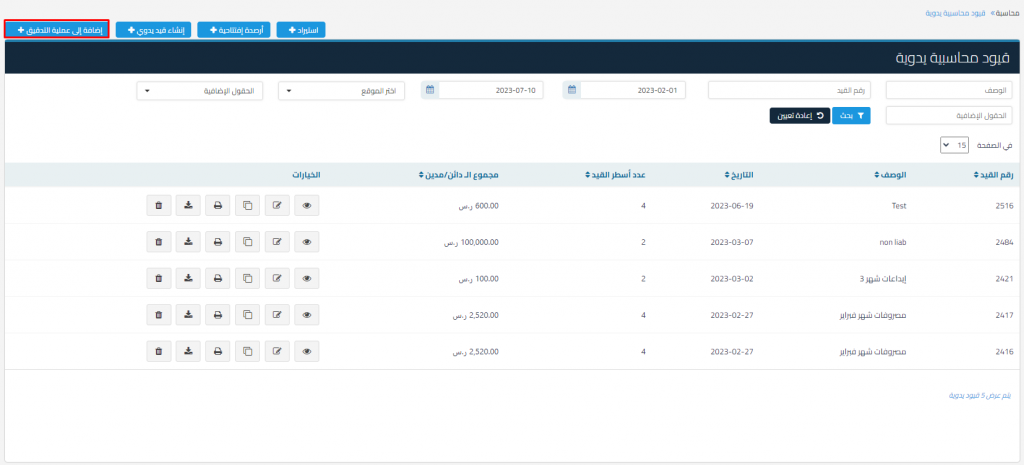The width and height of the screenshot is (1024, 465).
Task: Open calendar icon for date 2023-07-10
Action: click(x=430, y=90)
